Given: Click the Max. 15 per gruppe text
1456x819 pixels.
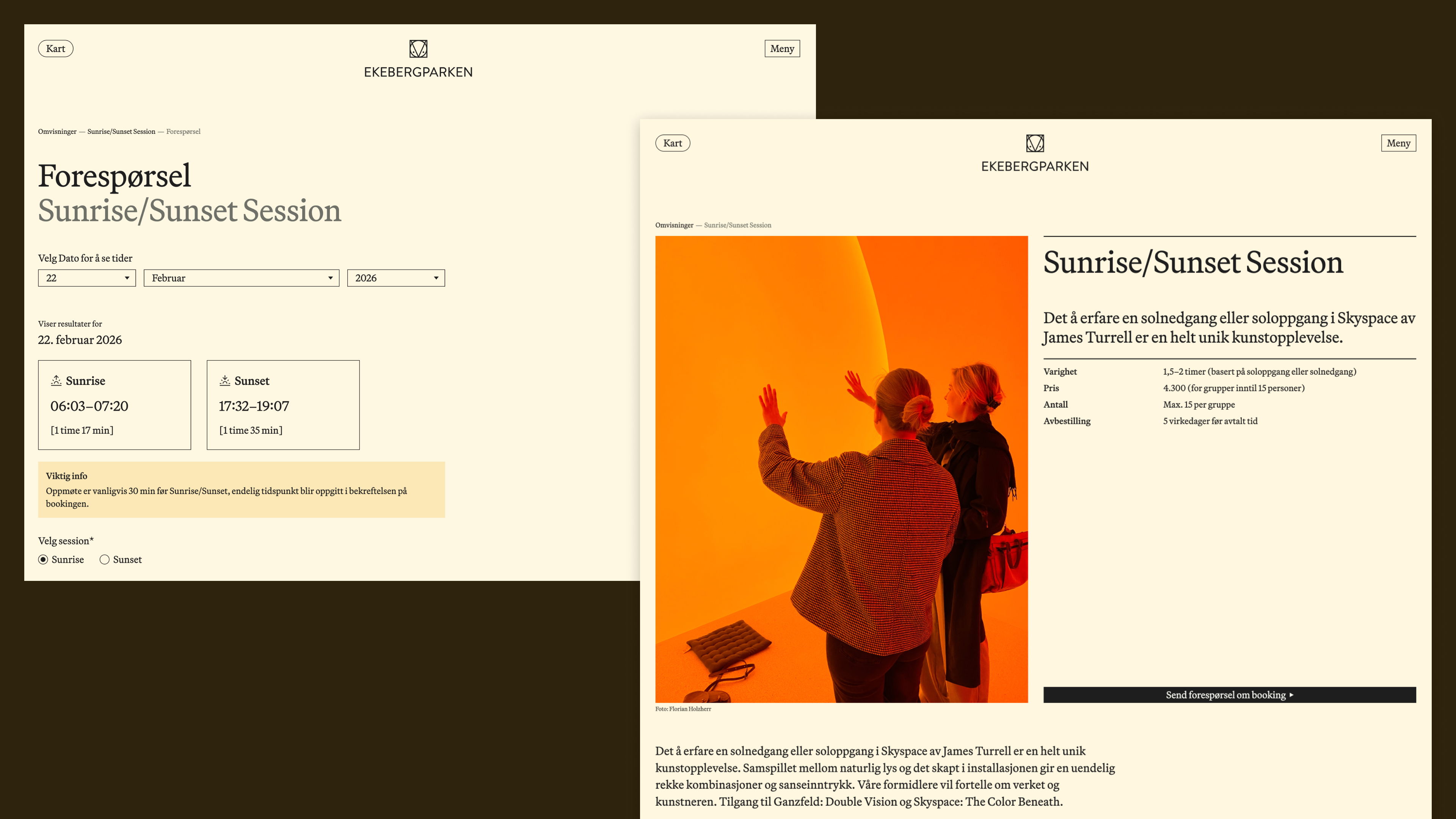Looking at the screenshot, I should point(1199,405).
